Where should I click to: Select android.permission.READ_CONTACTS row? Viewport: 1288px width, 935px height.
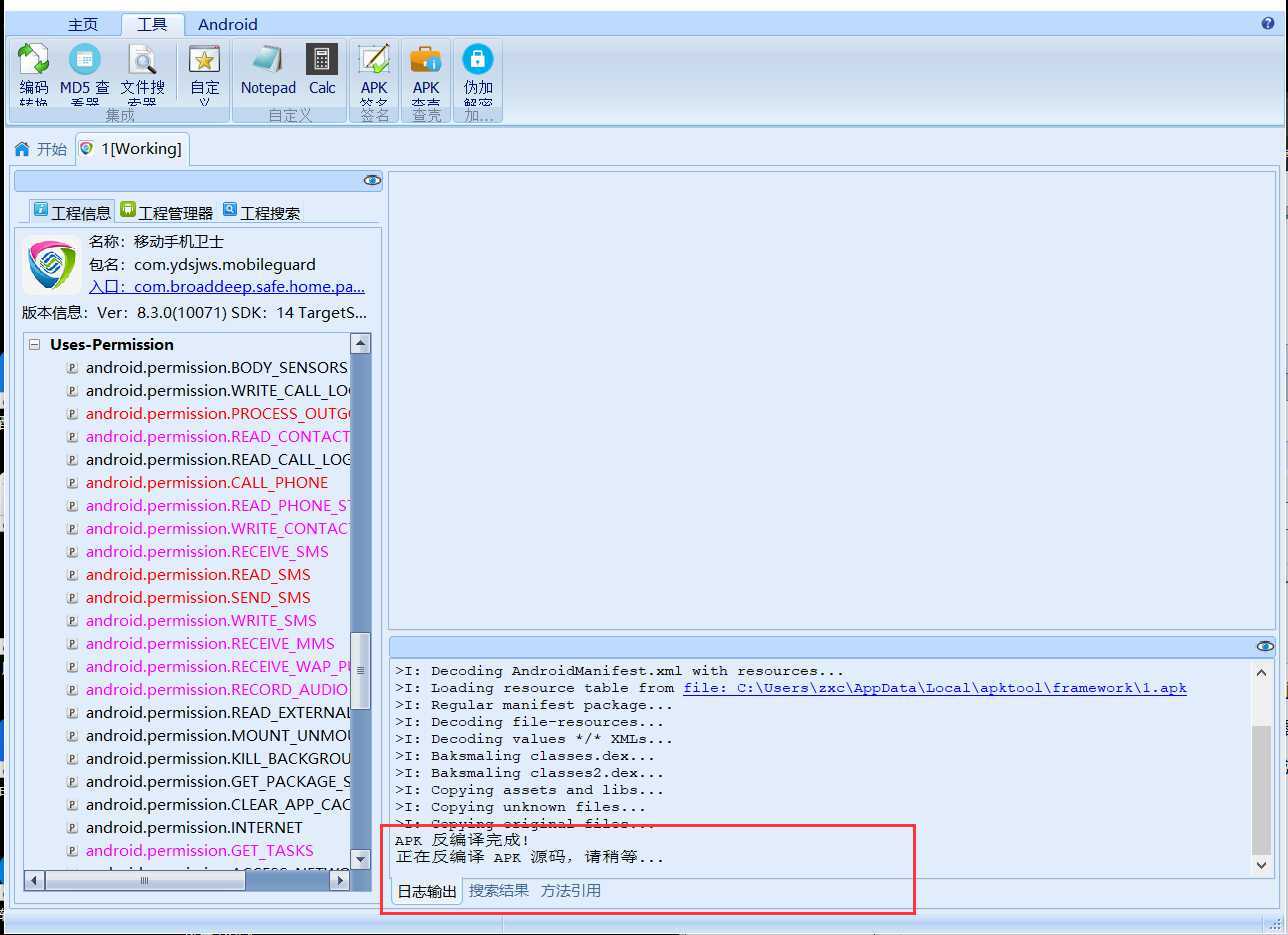tap(218, 437)
